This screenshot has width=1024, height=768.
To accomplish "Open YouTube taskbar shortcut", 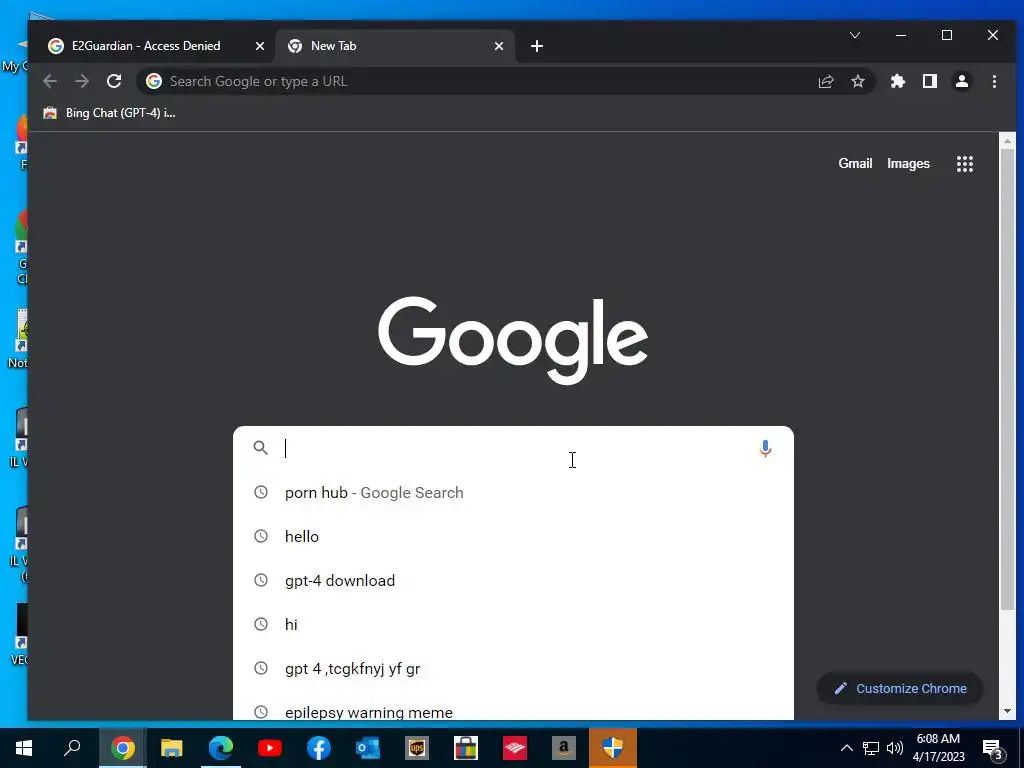I will tap(270, 748).
